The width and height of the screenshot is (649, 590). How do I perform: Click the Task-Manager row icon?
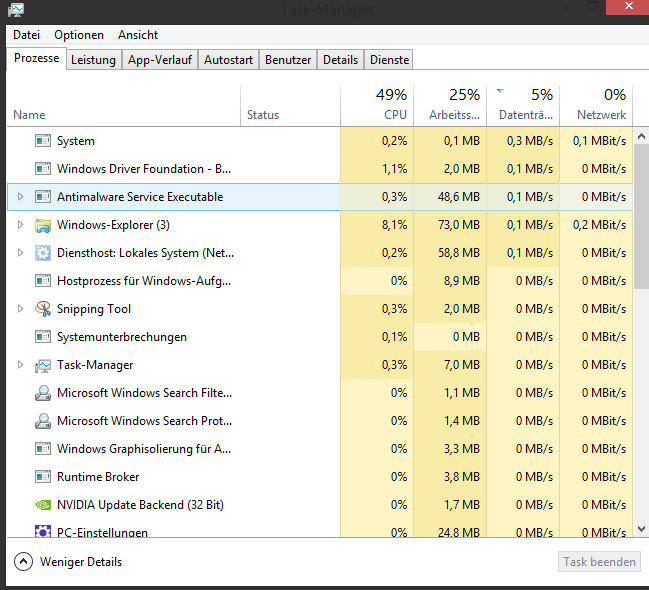pyautogui.click(x=43, y=365)
